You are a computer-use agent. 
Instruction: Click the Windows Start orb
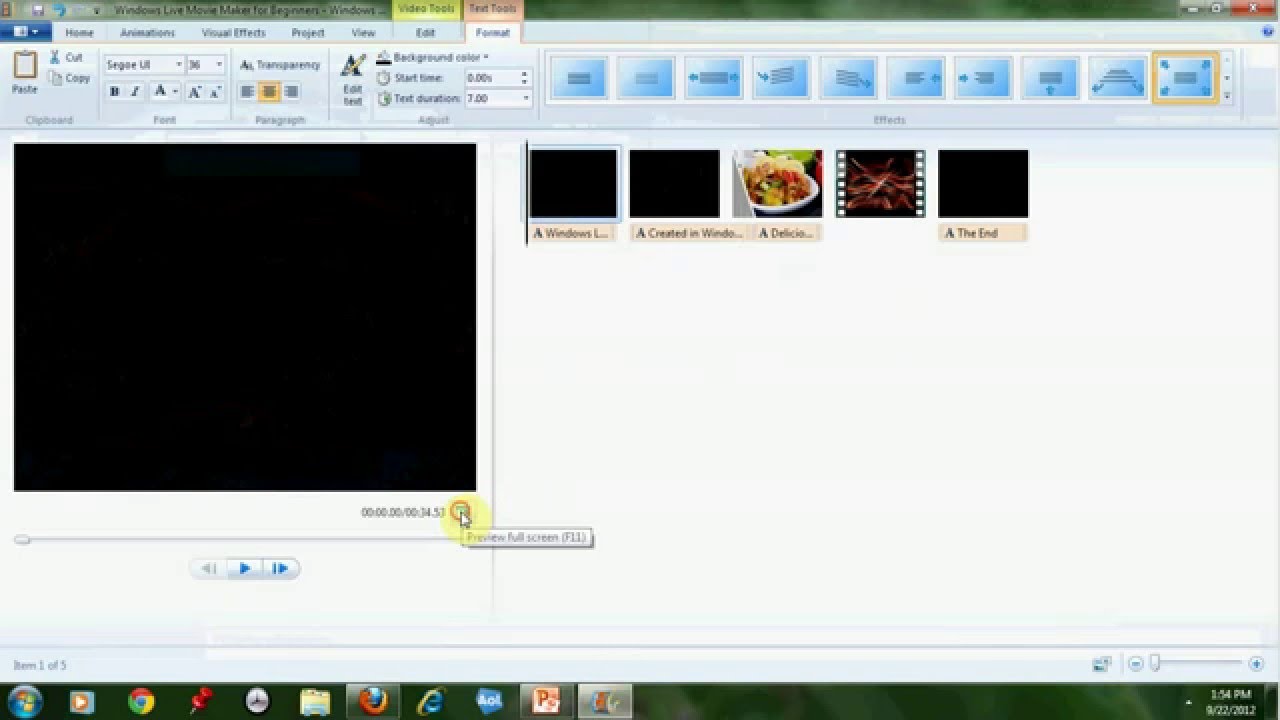tap(24, 701)
